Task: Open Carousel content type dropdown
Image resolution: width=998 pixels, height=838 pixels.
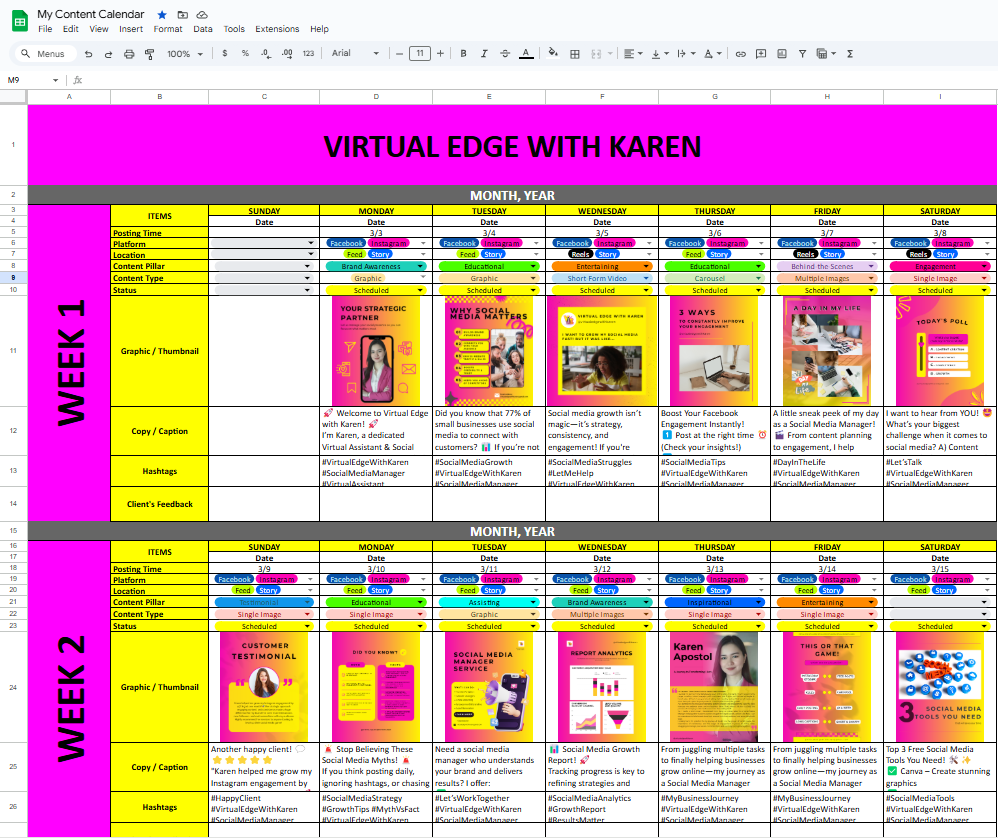Action: click(x=714, y=279)
